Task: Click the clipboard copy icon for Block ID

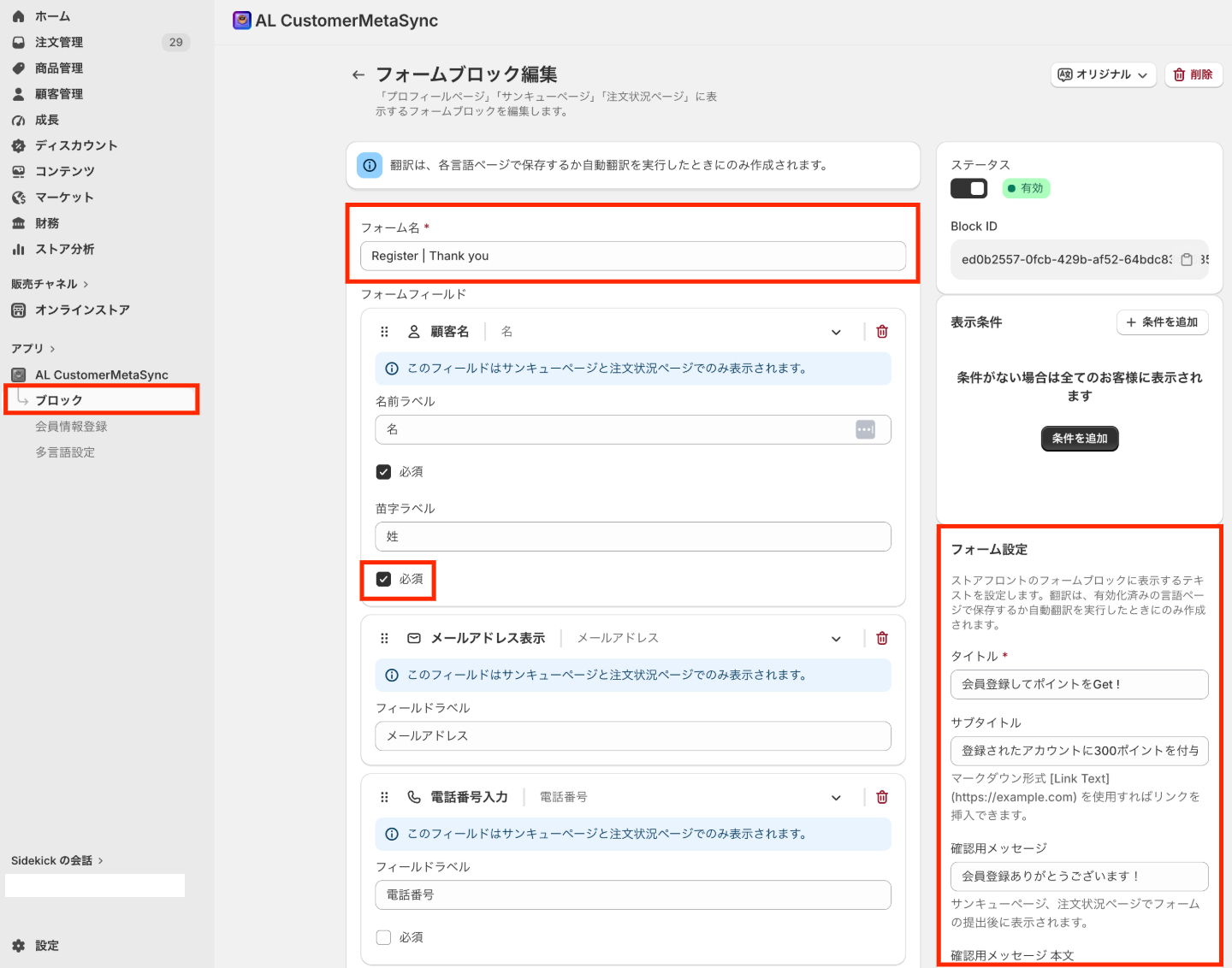Action: 1187,260
